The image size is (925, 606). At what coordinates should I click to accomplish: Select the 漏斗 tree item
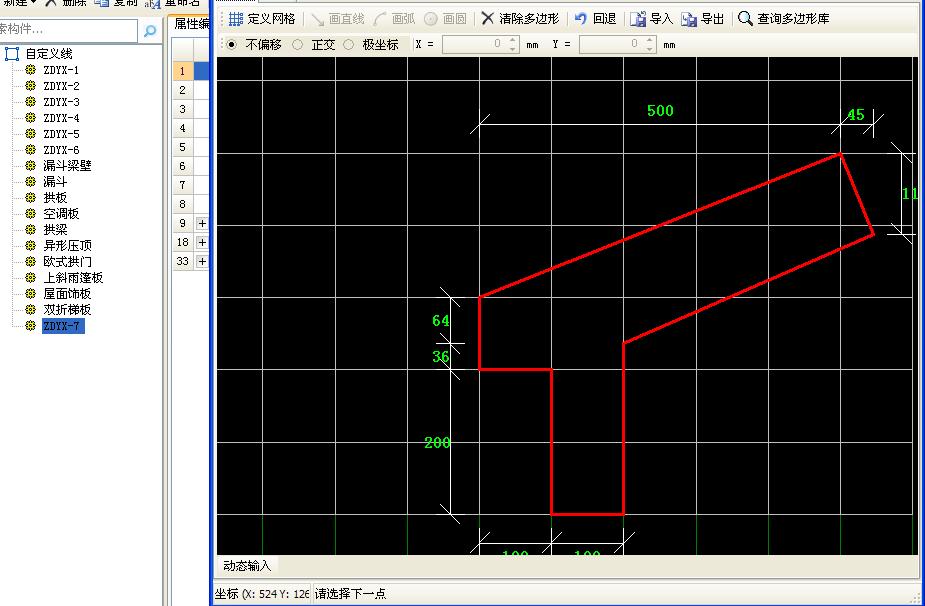55,182
